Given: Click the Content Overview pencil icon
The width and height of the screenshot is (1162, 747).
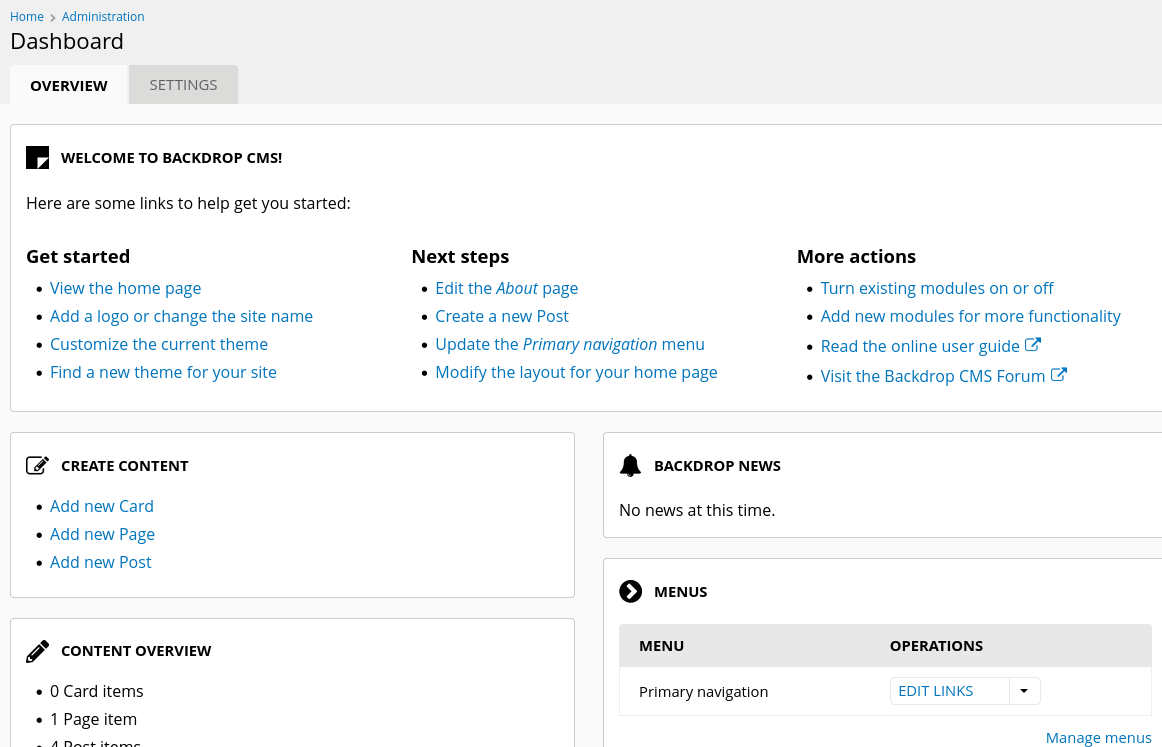Looking at the screenshot, I should (37, 651).
